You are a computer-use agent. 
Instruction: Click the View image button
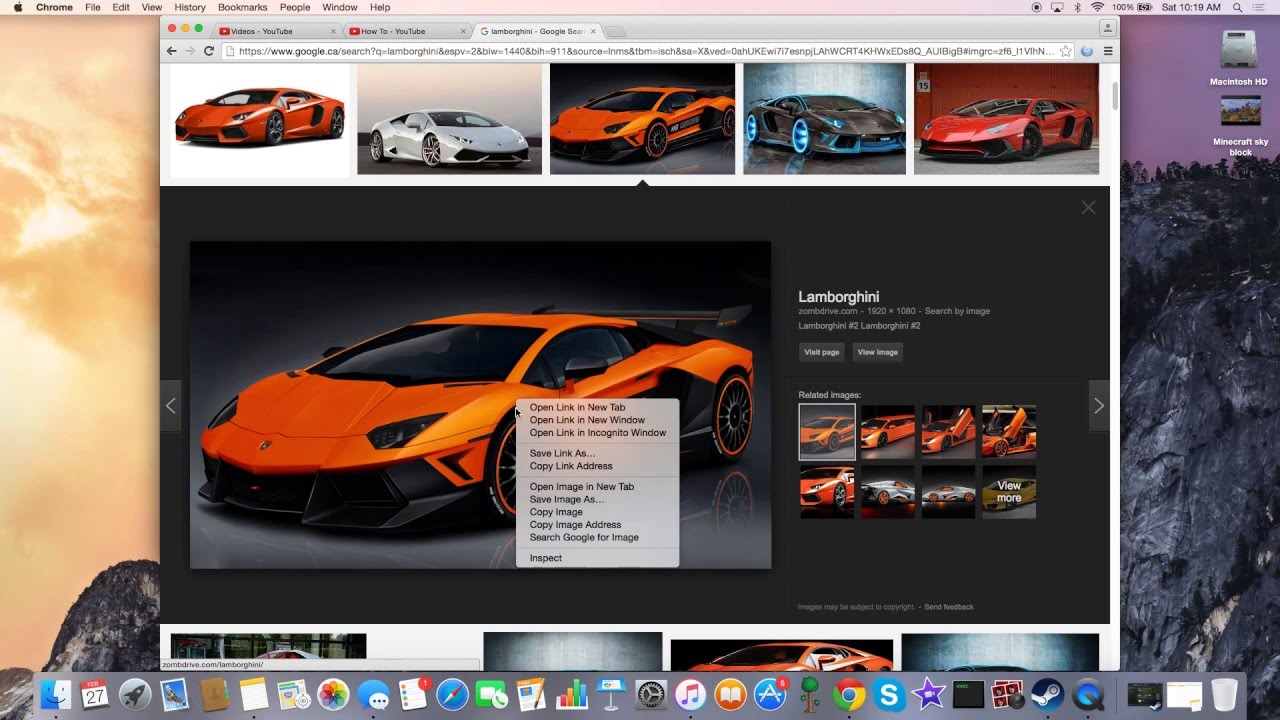(x=878, y=352)
